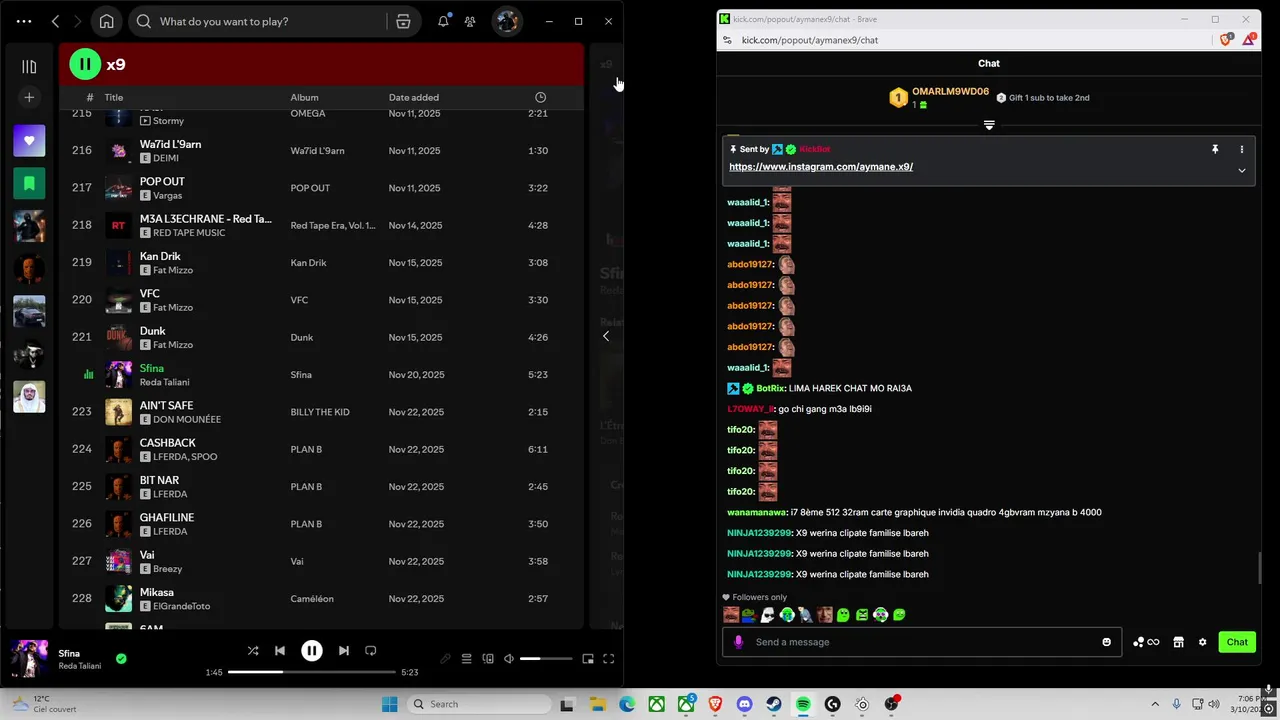Open the Now Playing album art for Sfina
This screenshot has height=720, width=1280.
coord(29,659)
